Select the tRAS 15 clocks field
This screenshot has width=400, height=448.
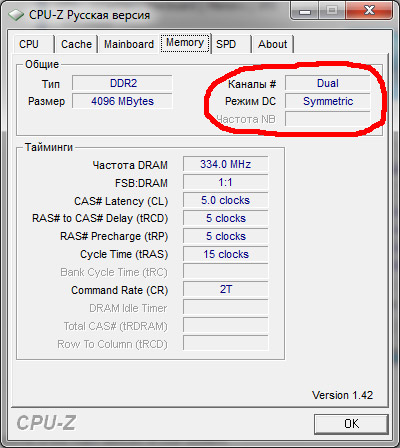pos(225,254)
